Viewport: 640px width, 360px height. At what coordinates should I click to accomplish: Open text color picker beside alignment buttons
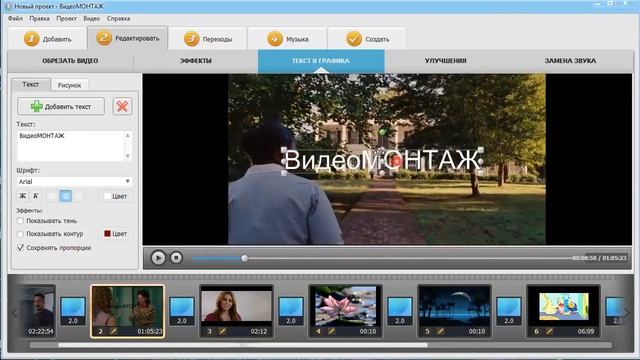point(116,196)
